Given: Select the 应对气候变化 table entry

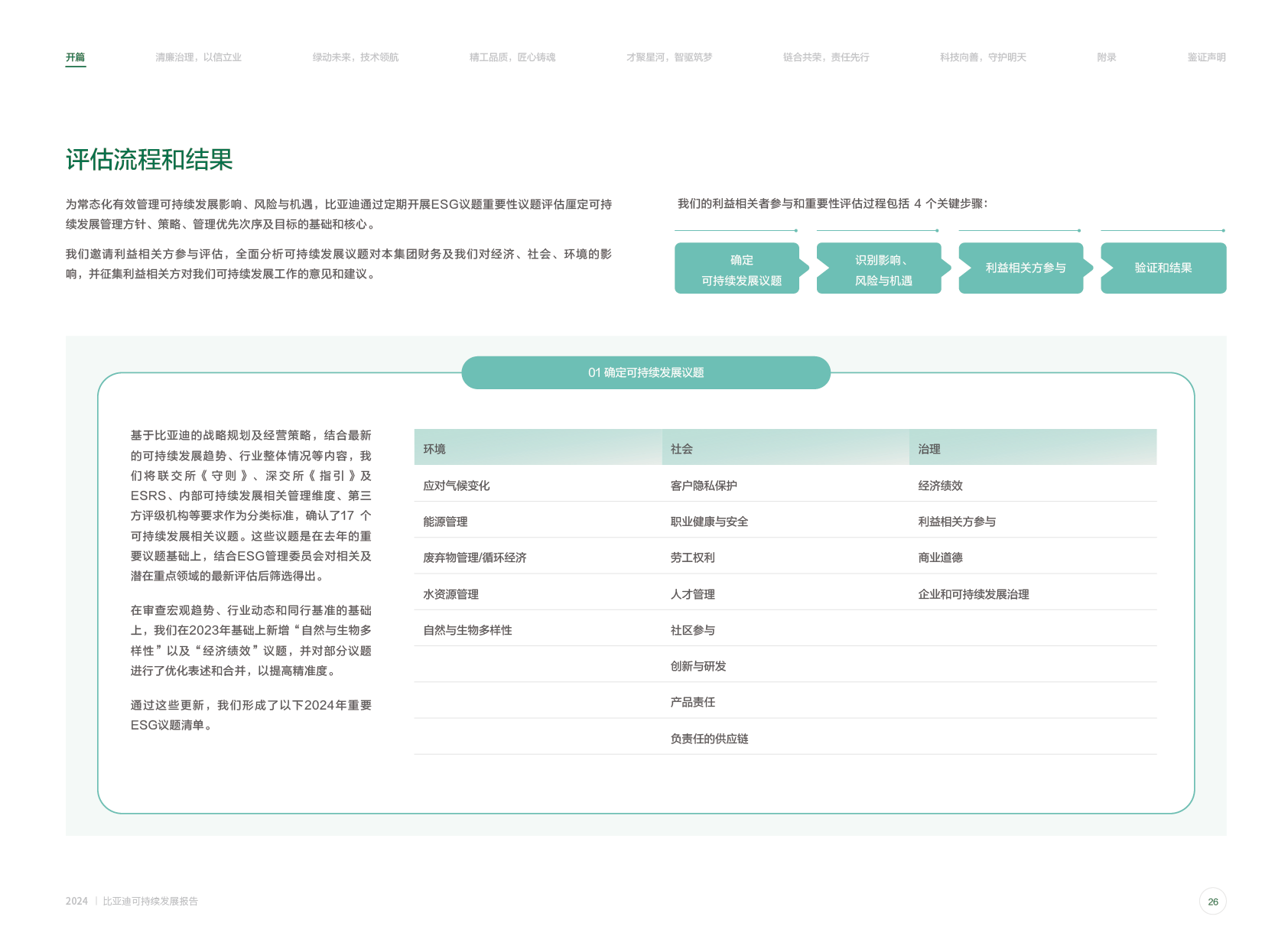Looking at the screenshot, I should (x=457, y=486).
